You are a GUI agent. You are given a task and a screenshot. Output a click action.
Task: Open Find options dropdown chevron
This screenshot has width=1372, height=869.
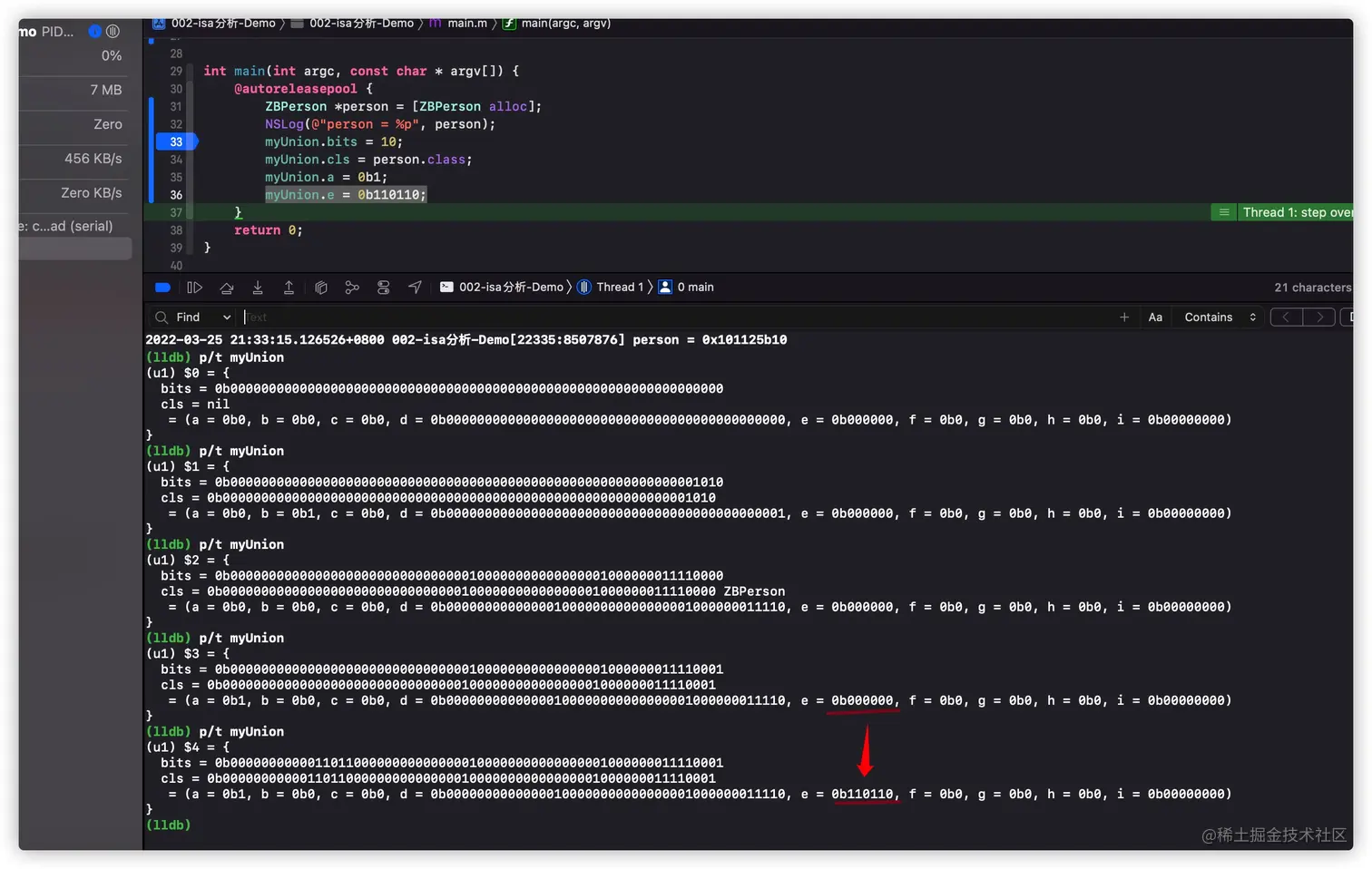(227, 317)
